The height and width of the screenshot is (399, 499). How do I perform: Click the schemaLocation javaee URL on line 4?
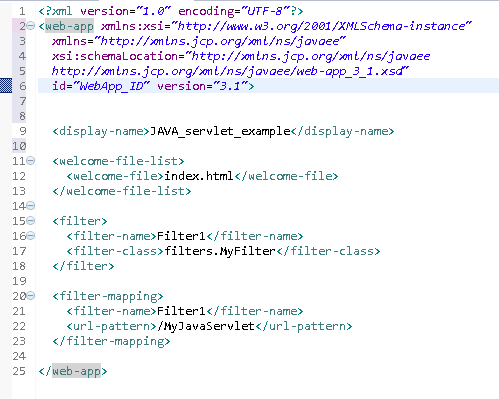click(x=308, y=56)
